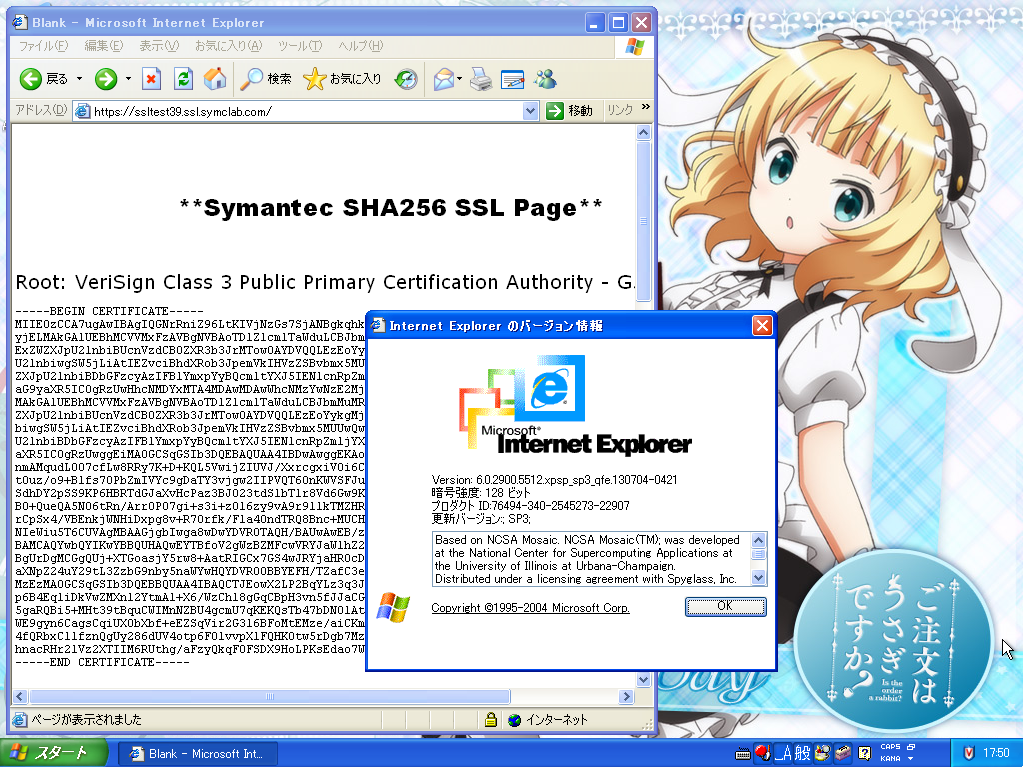Click the Edit page icon in the toolbar
The width and height of the screenshot is (1024, 767).
pos(513,80)
